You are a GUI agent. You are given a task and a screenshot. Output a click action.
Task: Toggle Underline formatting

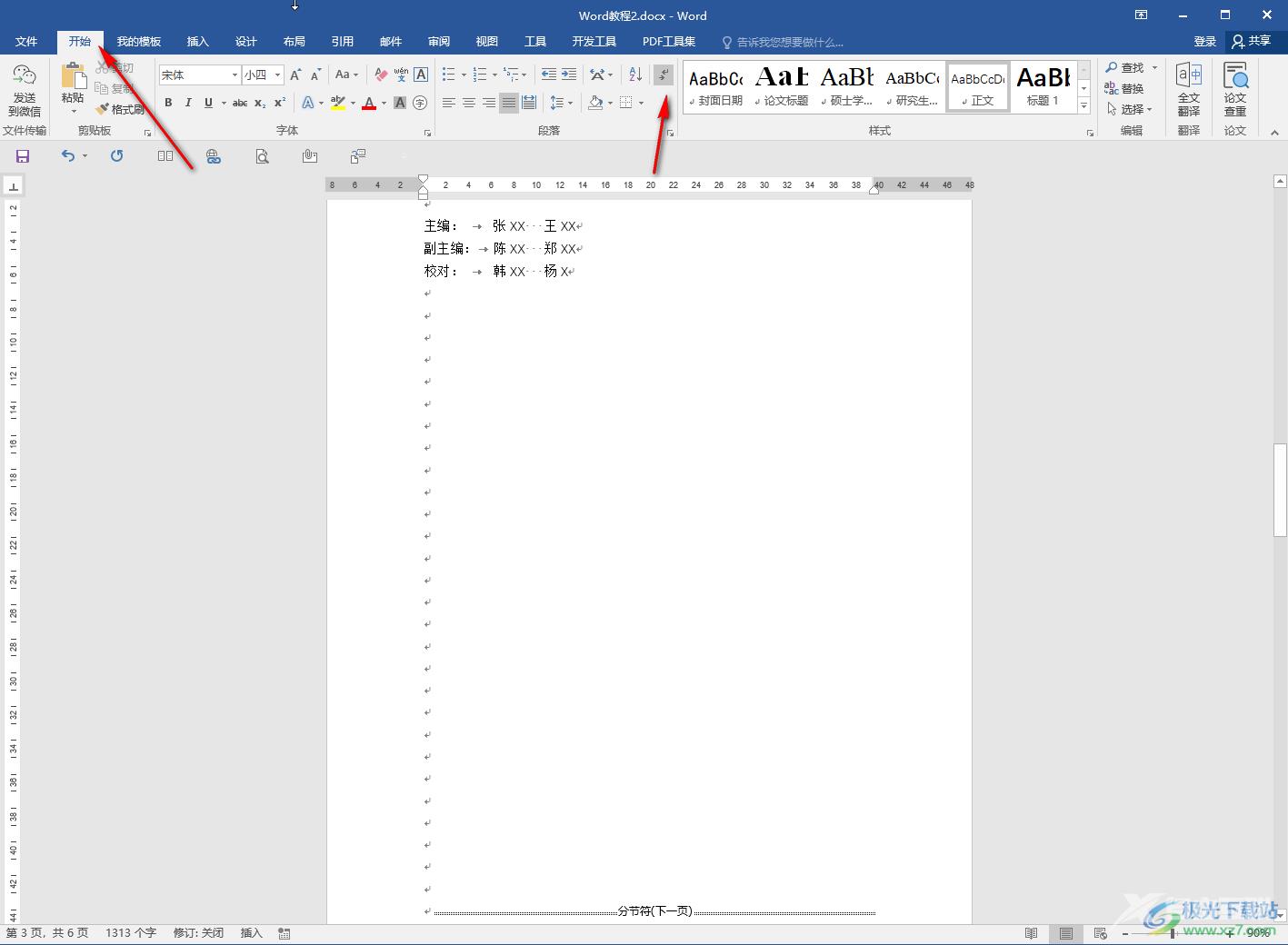tap(208, 103)
